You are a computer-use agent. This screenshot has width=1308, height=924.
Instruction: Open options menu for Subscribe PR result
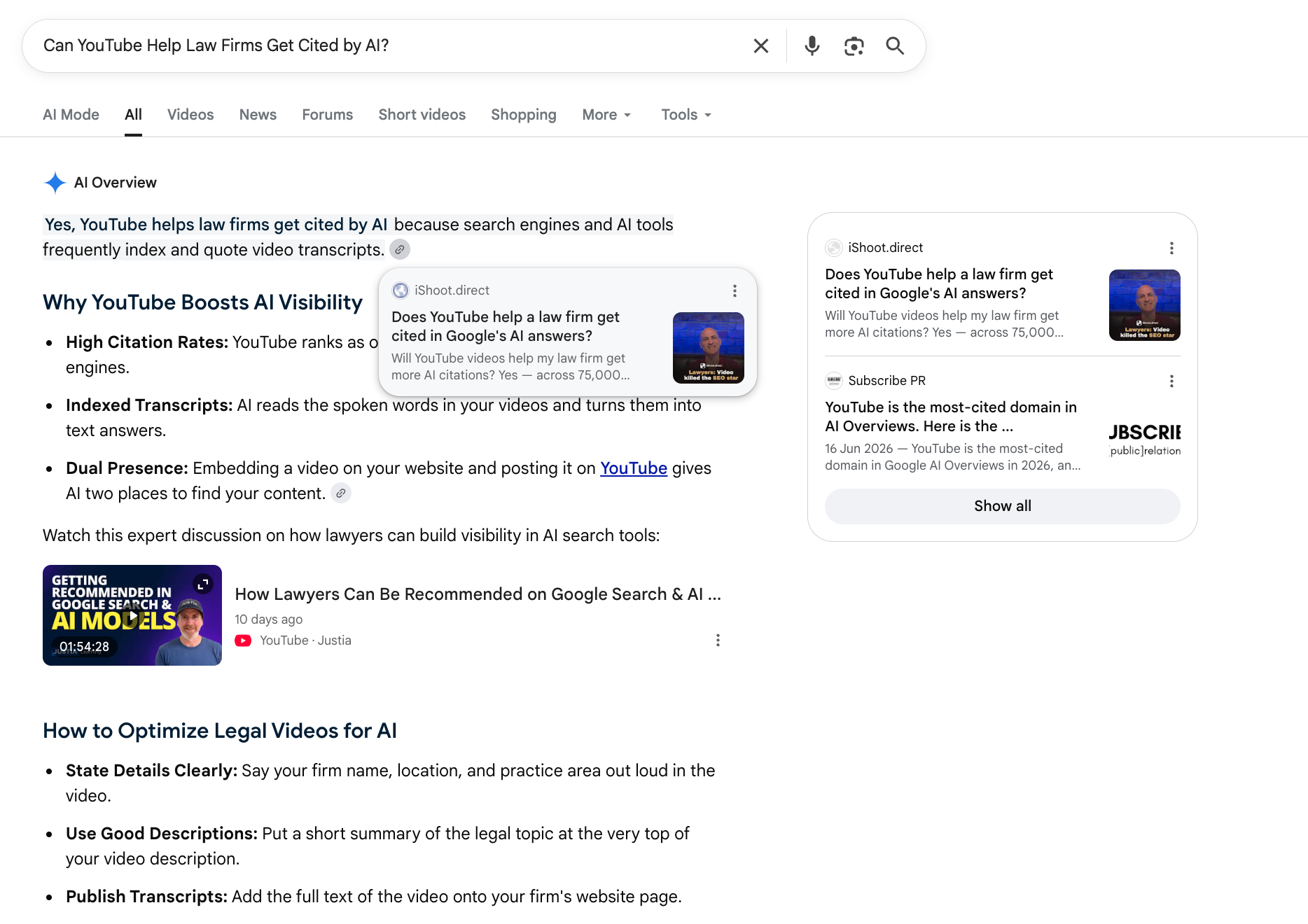[x=1171, y=381]
